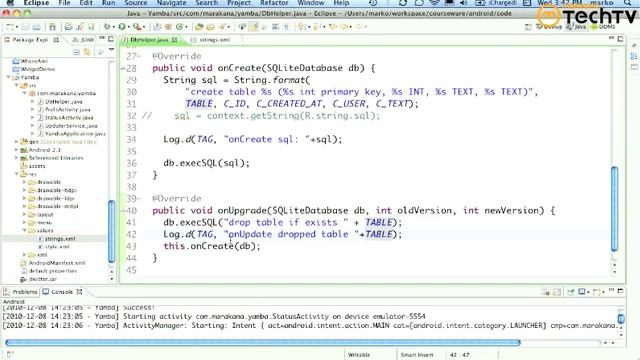
Task: Open the Source menu
Action: pos(136,3)
